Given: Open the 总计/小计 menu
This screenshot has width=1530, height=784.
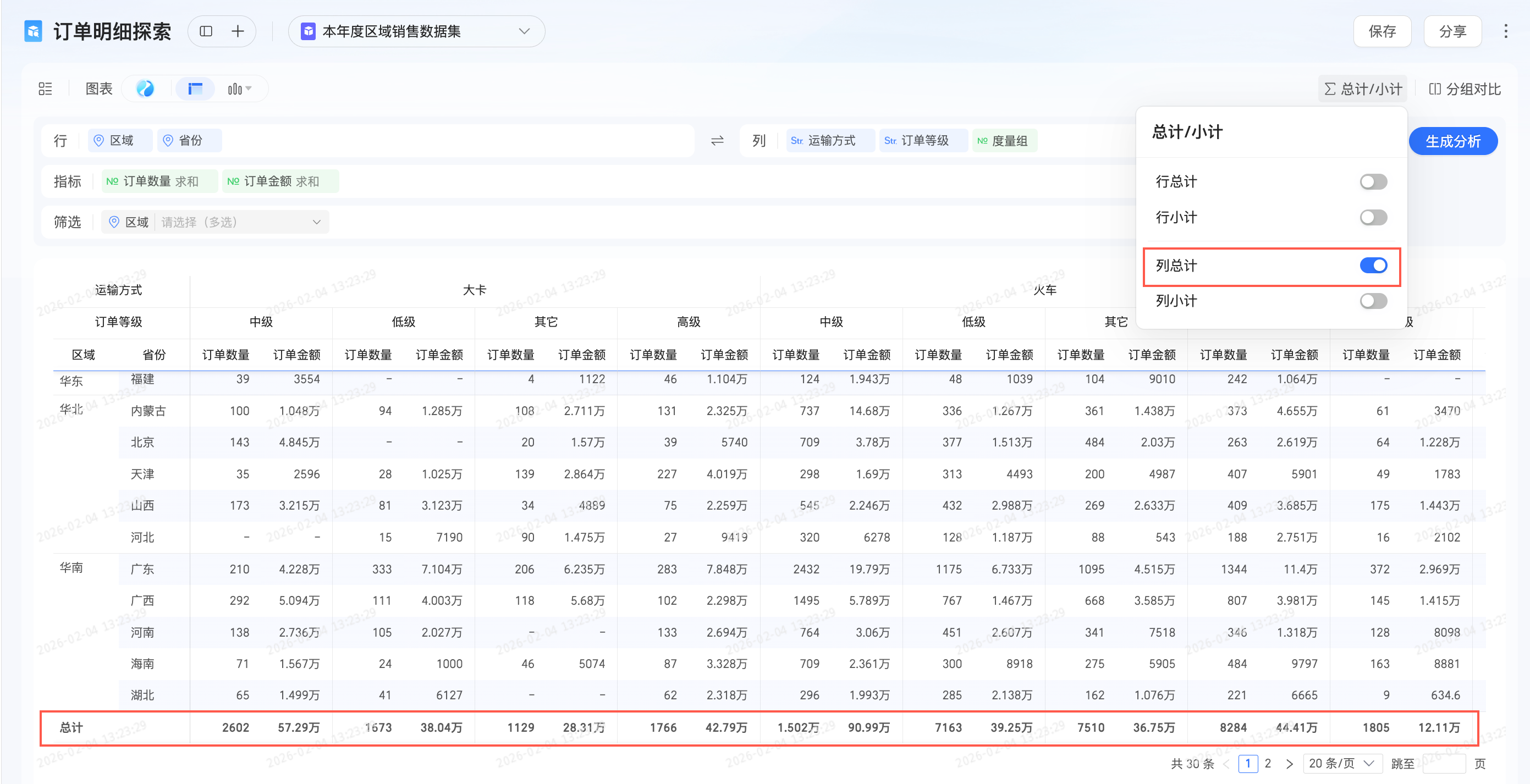Looking at the screenshot, I should 1362,89.
